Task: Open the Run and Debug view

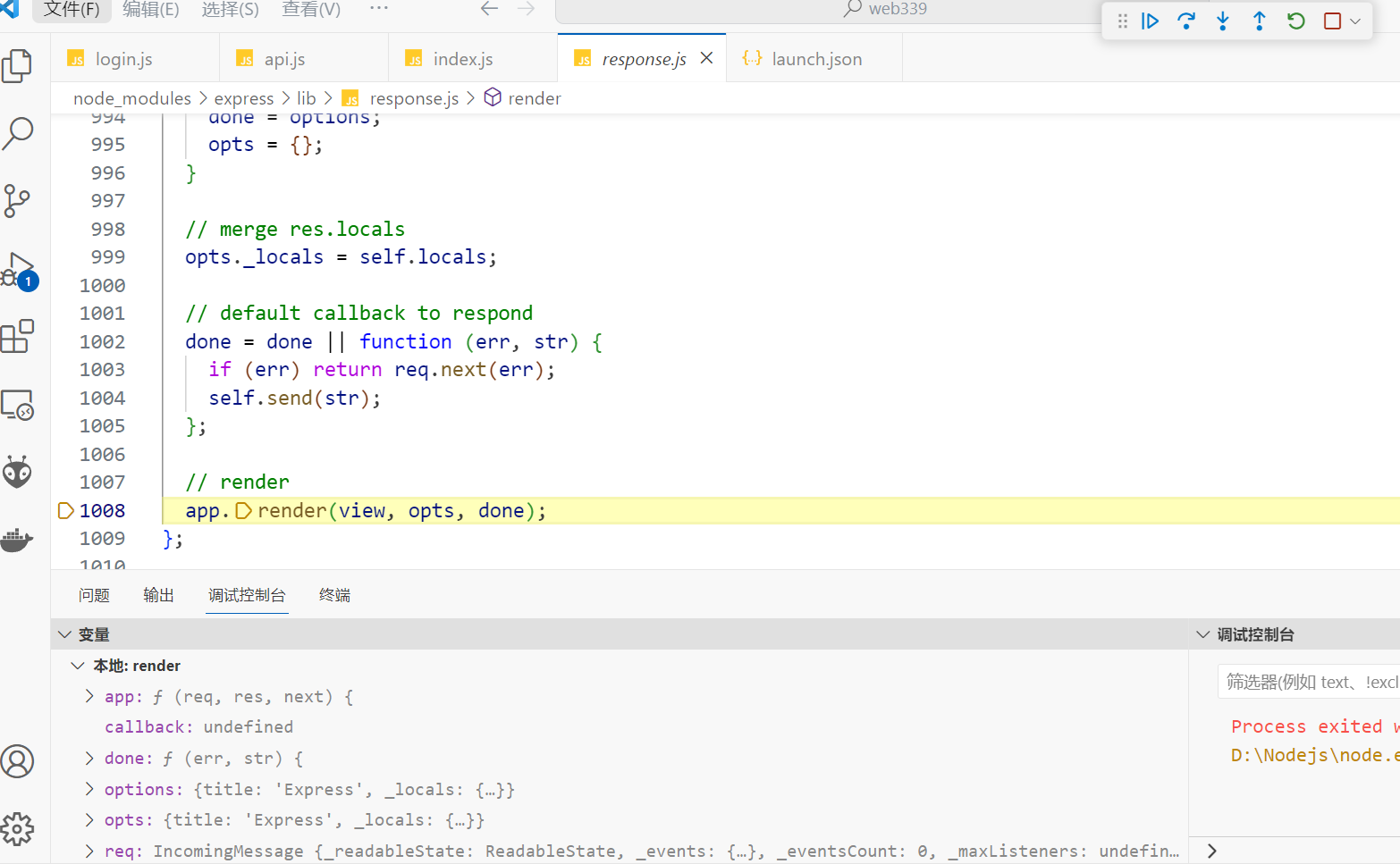Action: tap(18, 270)
